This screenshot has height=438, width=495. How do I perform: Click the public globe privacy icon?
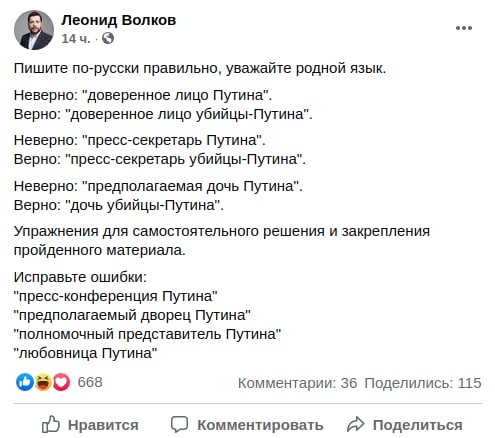(x=108, y=38)
